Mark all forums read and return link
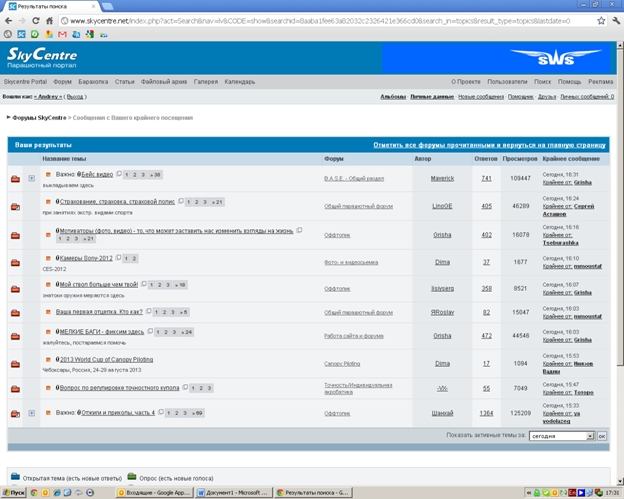This screenshot has width=624, height=499. 489,145
